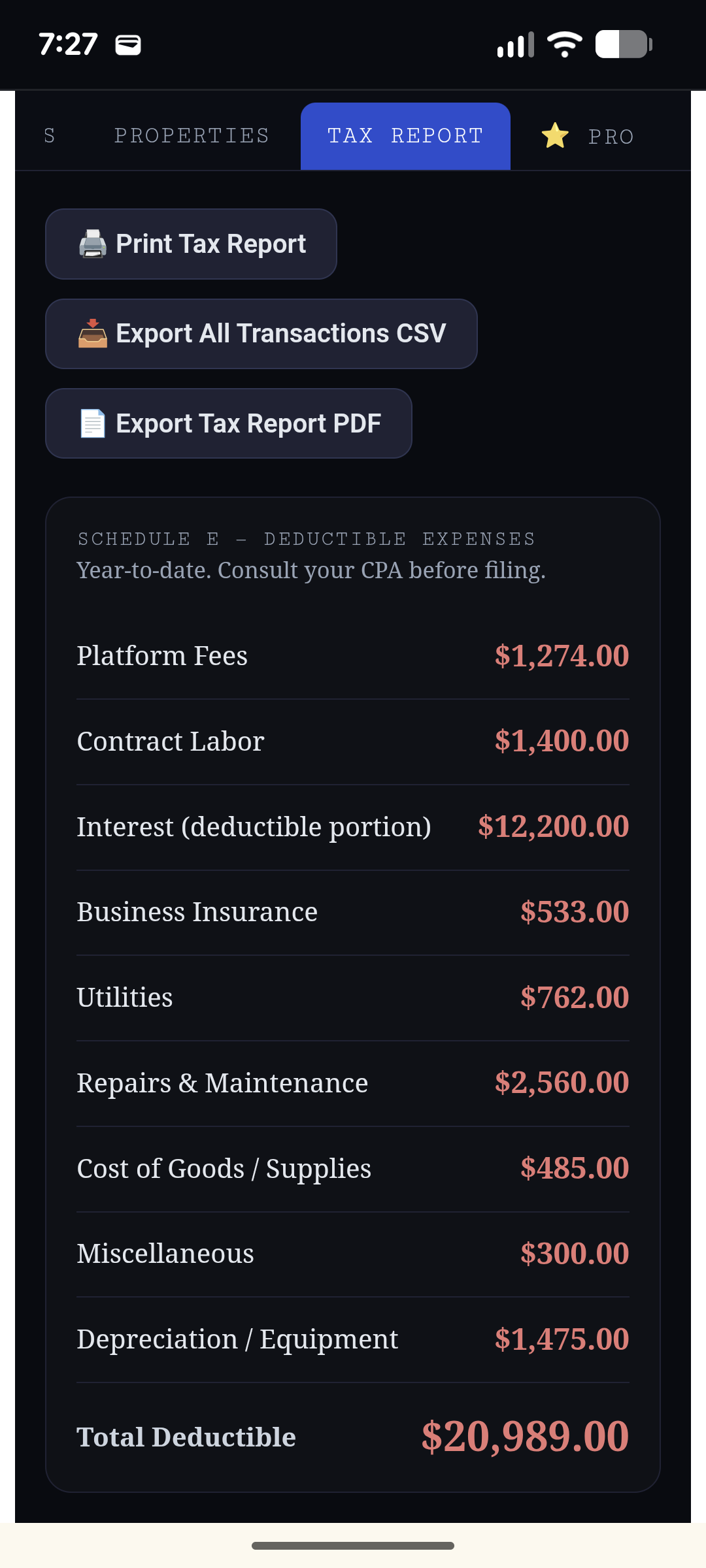Image resolution: width=706 pixels, height=1568 pixels.
Task: Tap the cellular signal bars icon
Action: coord(516,44)
